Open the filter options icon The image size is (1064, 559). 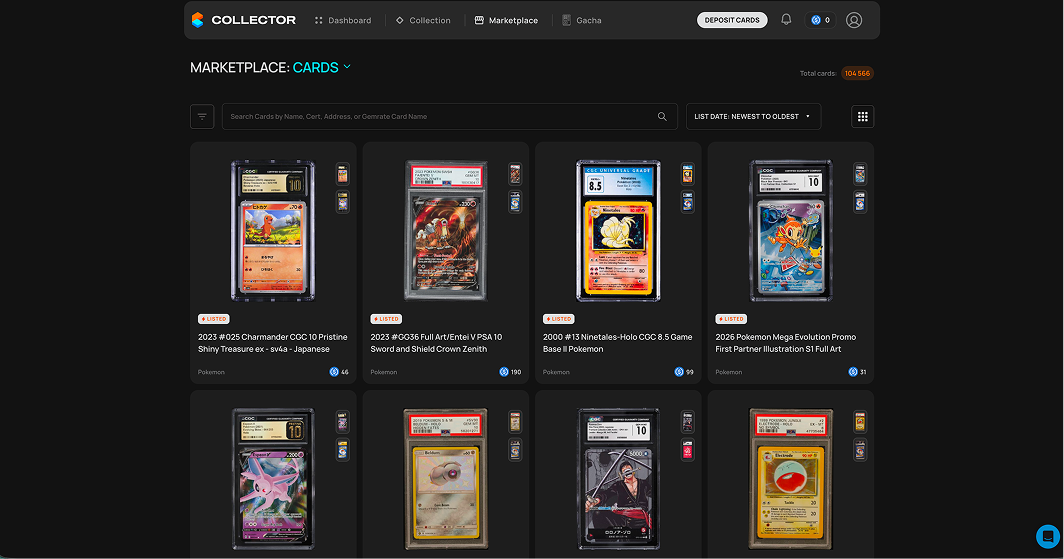[x=202, y=117]
